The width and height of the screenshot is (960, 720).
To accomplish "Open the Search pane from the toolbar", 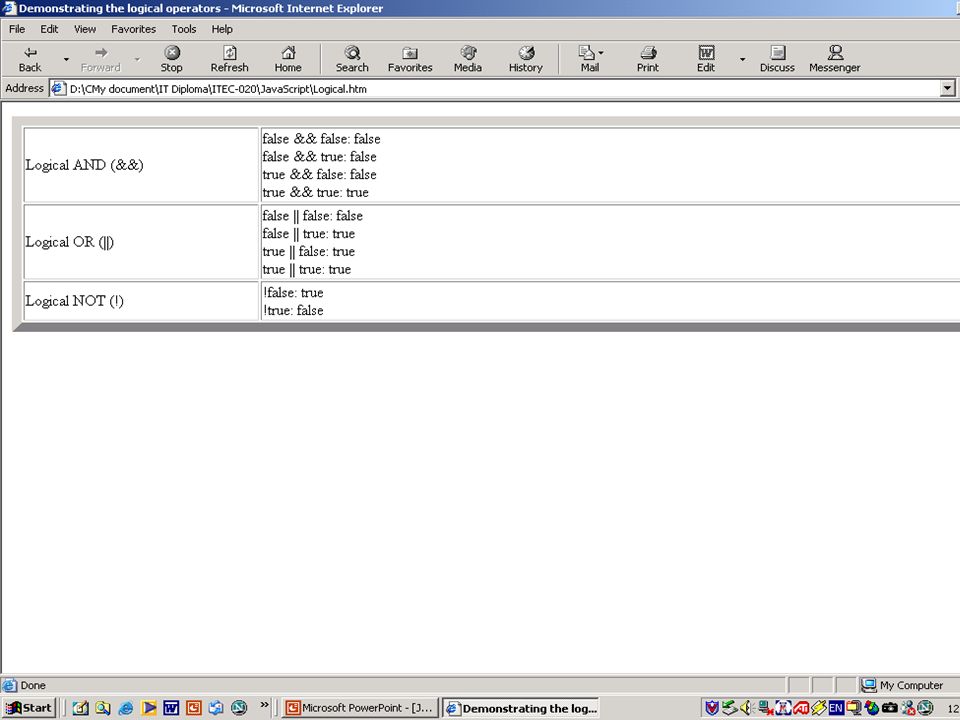I will [352, 59].
